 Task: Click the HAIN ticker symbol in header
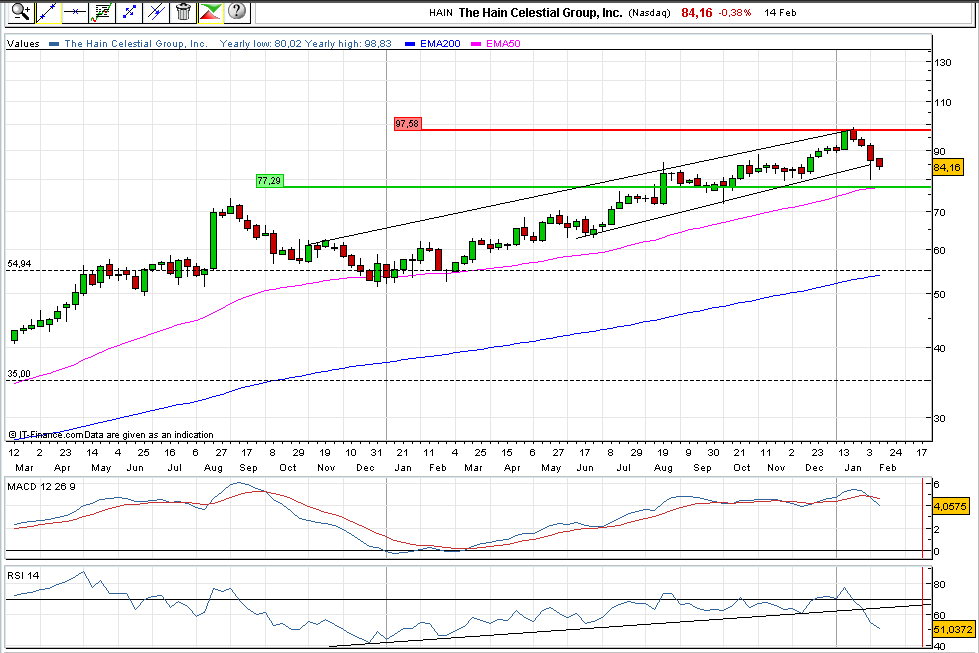coord(441,12)
